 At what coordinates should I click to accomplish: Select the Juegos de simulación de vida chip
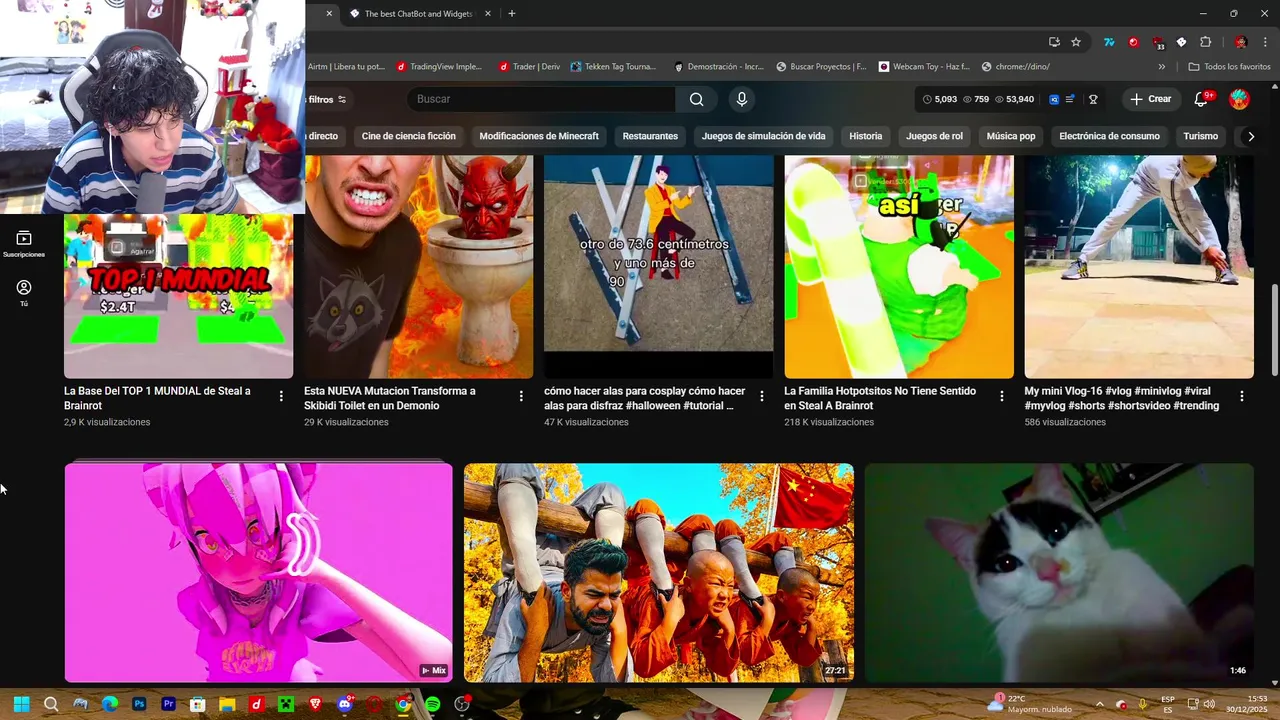coord(763,136)
